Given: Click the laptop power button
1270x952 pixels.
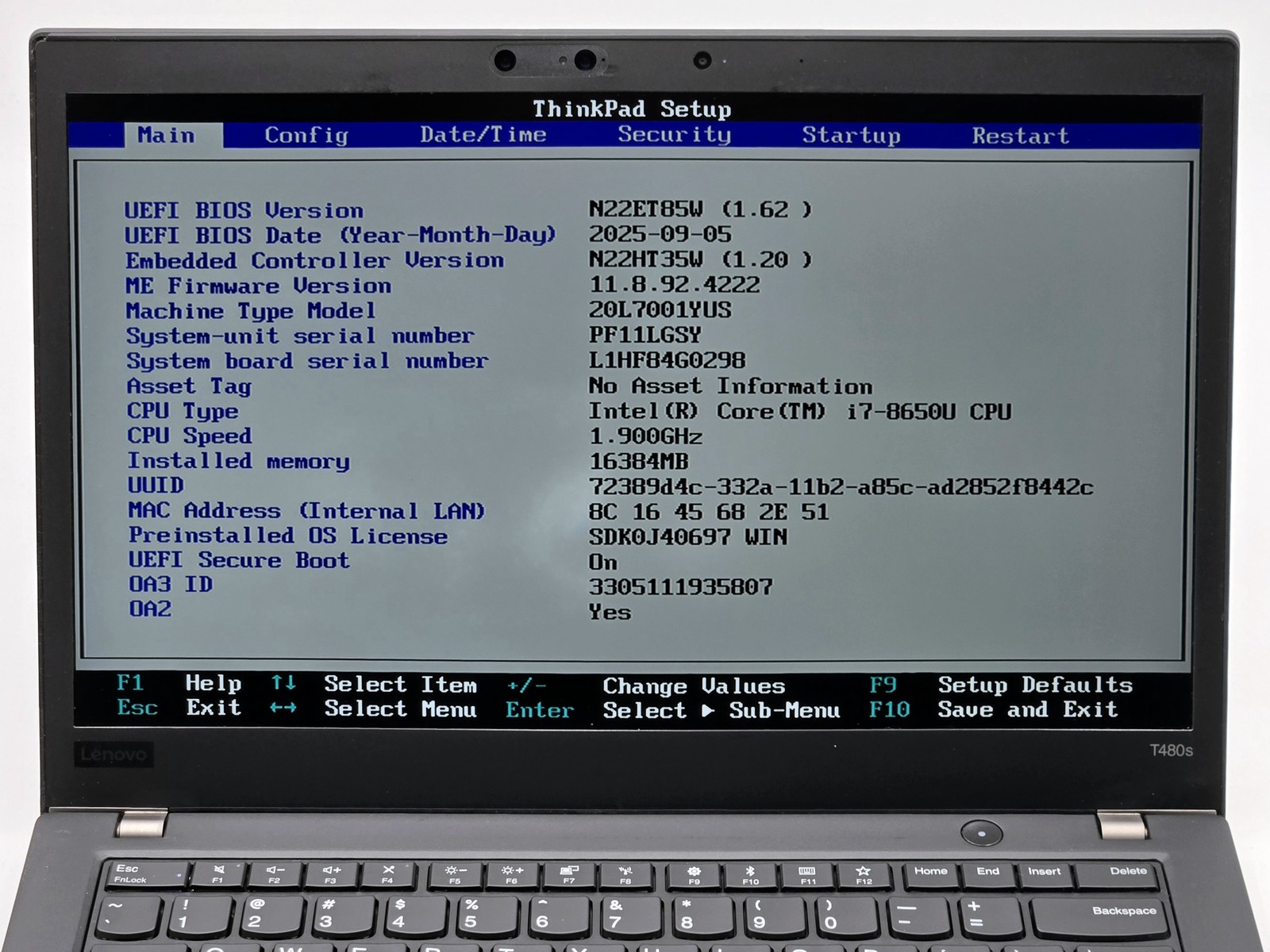Looking at the screenshot, I should coord(981,834).
